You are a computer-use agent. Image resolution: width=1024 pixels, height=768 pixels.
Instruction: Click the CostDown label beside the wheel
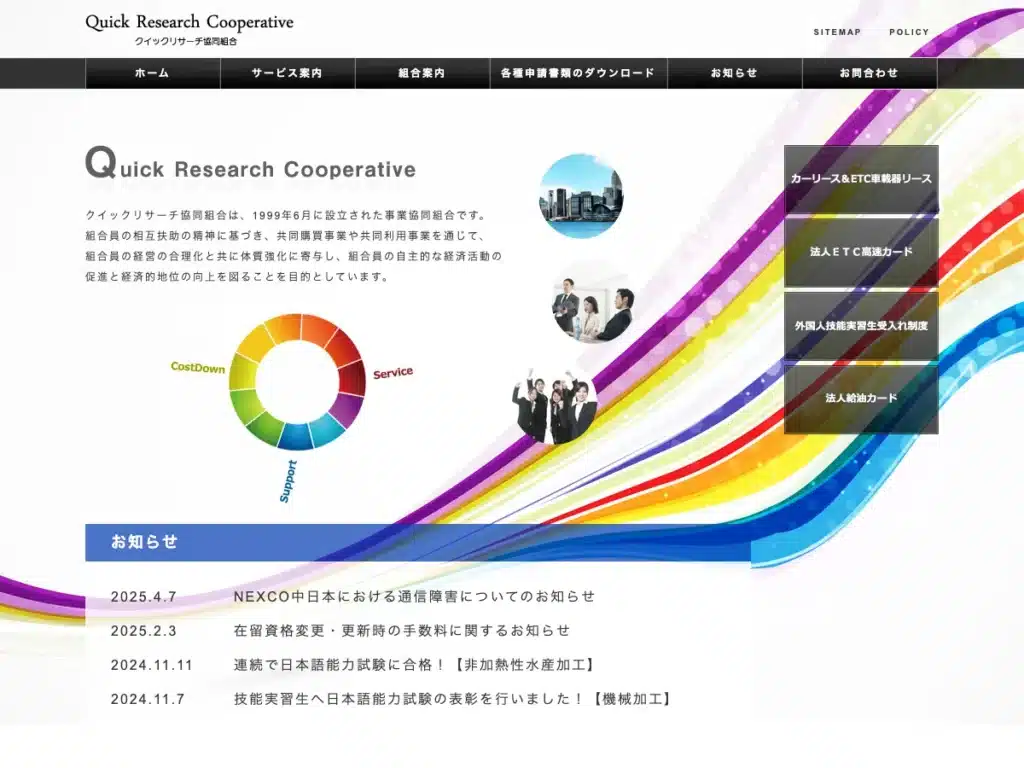click(197, 368)
